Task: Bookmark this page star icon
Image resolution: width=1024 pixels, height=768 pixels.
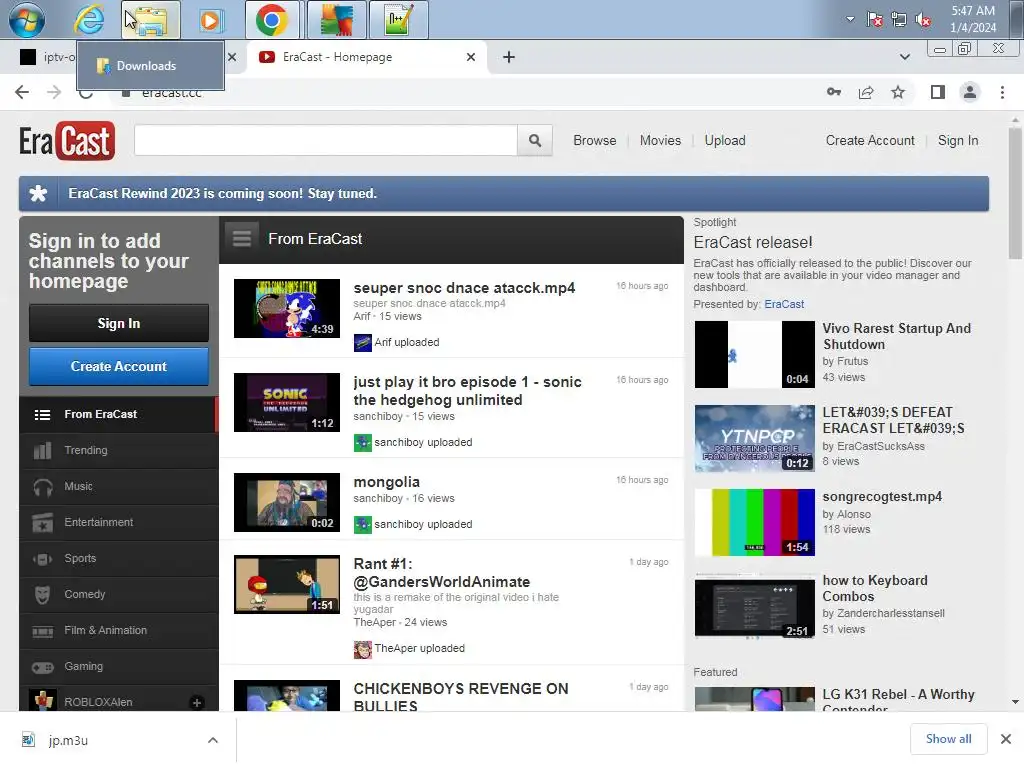Action: 898,92
